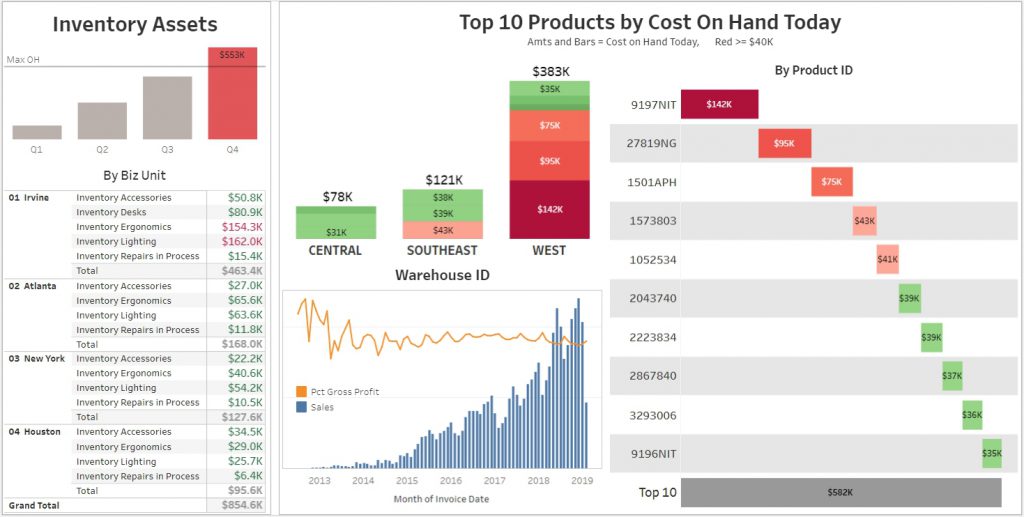Click the Month of Invoice Date axis title
Image resolution: width=1024 pixels, height=517 pixels.
click(x=441, y=499)
